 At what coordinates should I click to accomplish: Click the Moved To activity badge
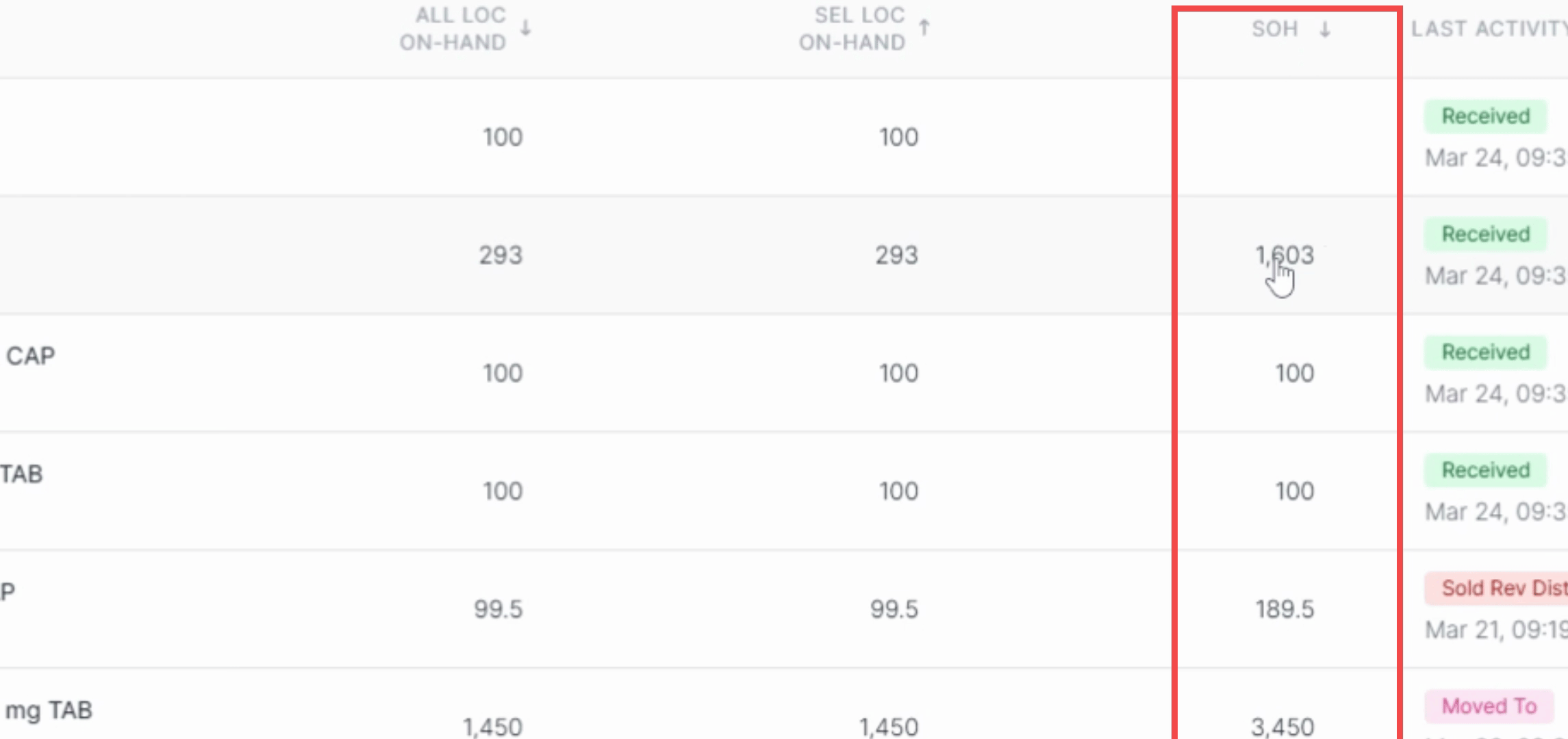1489,706
